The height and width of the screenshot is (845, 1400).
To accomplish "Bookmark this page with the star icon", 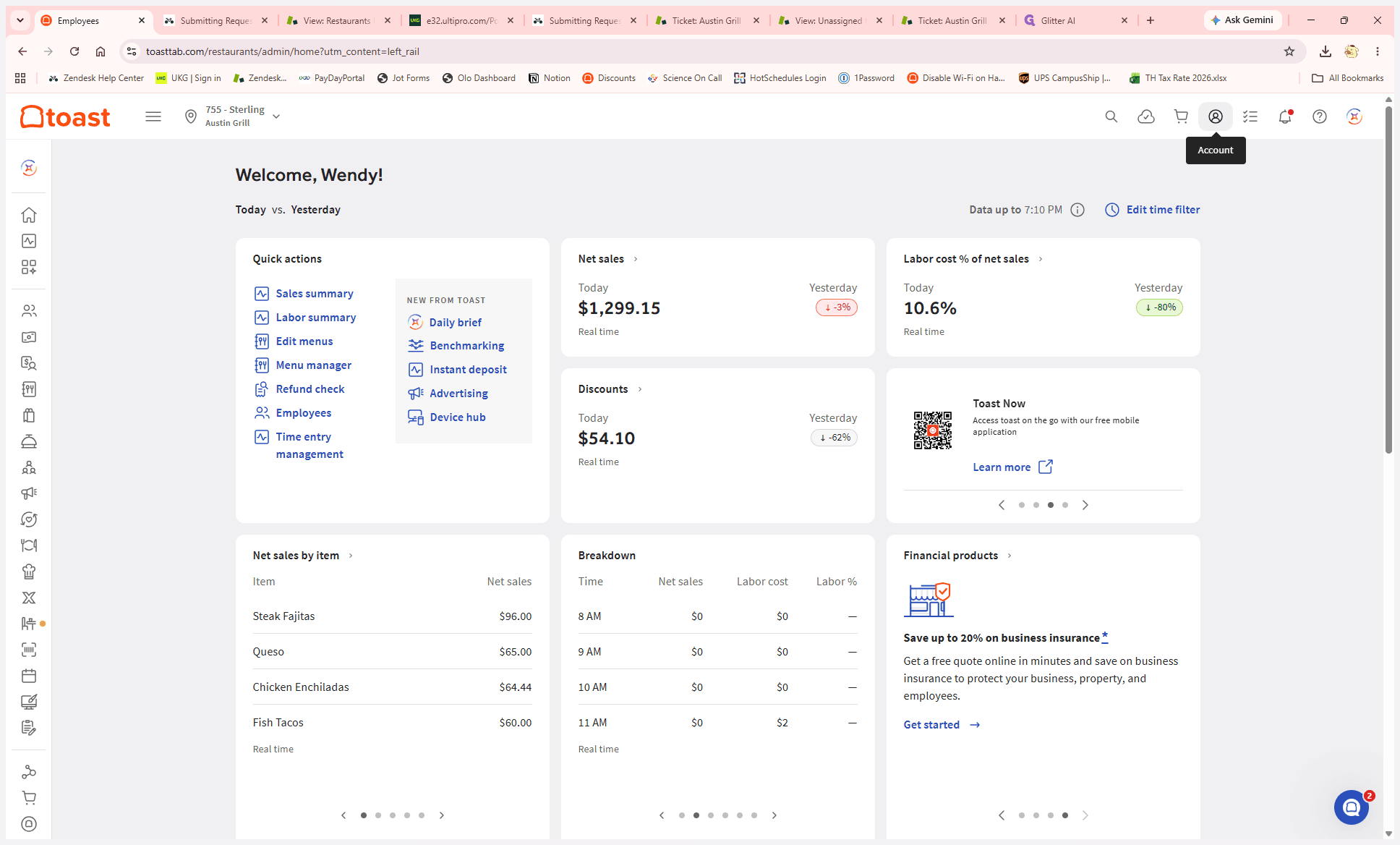I will (x=1289, y=51).
